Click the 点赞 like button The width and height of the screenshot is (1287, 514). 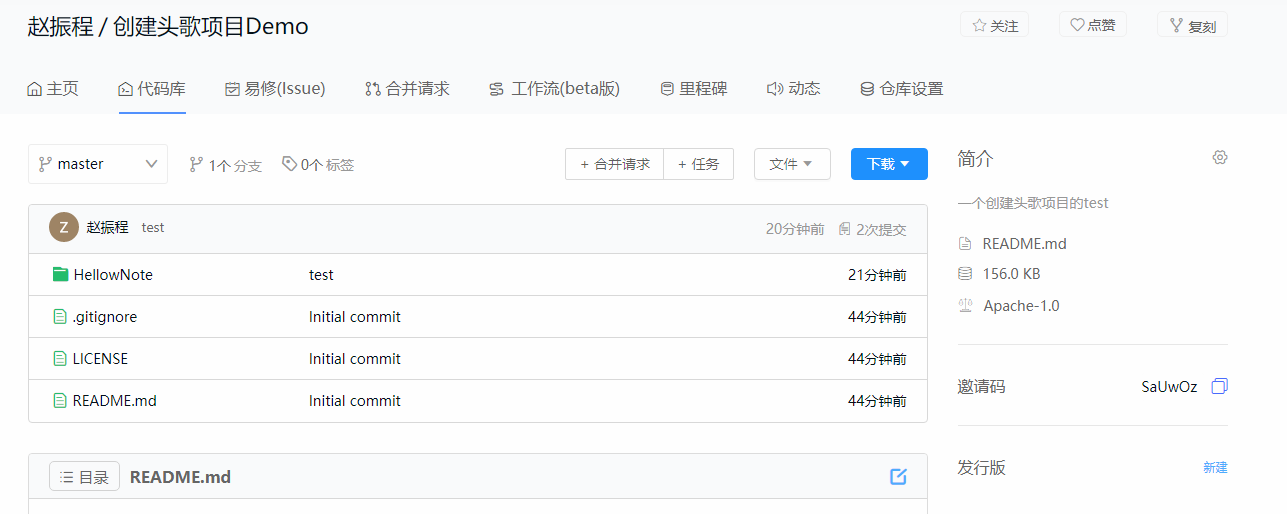[x=1092, y=25]
